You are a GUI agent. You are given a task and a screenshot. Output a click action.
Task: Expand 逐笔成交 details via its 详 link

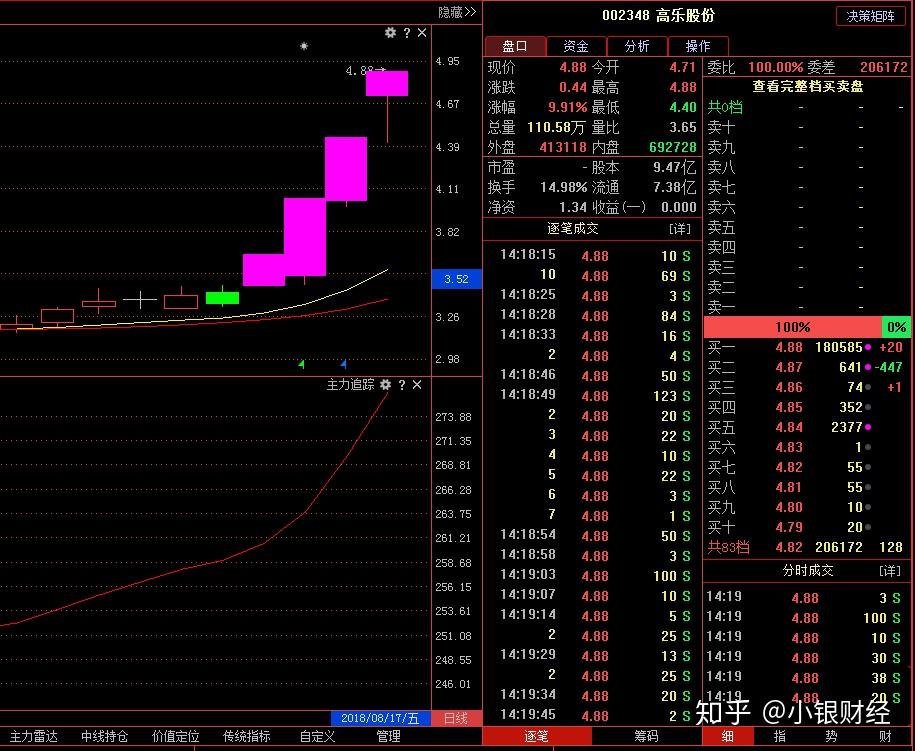point(681,228)
